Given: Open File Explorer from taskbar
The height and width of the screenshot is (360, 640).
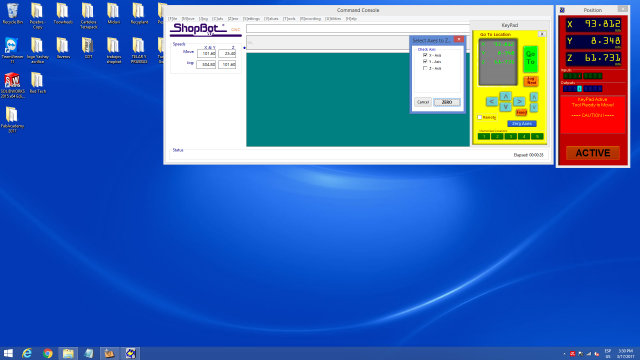Looking at the screenshot, I should click(x=68, y=353).
